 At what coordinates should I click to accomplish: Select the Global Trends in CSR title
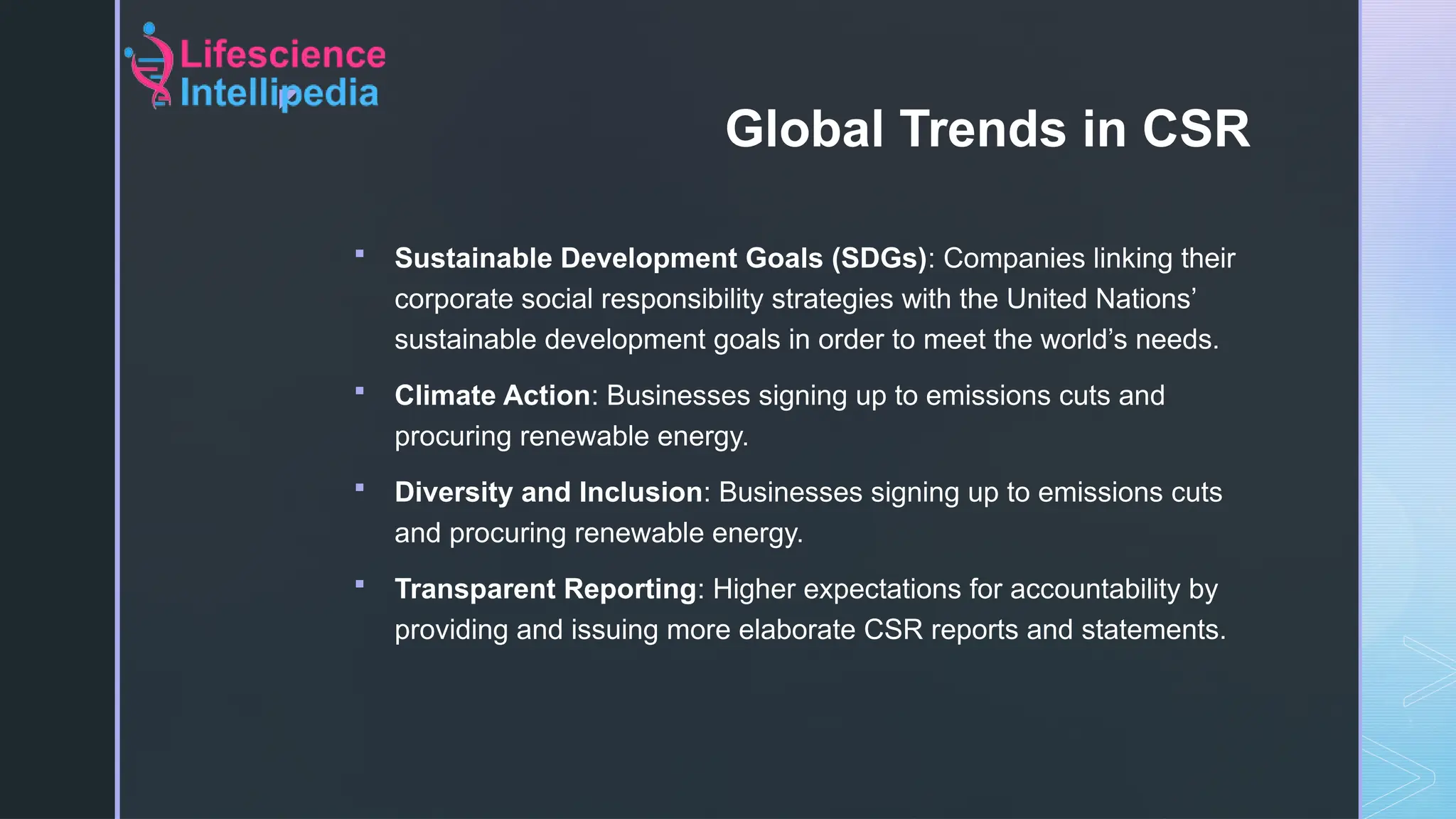(x=987, y=129)
